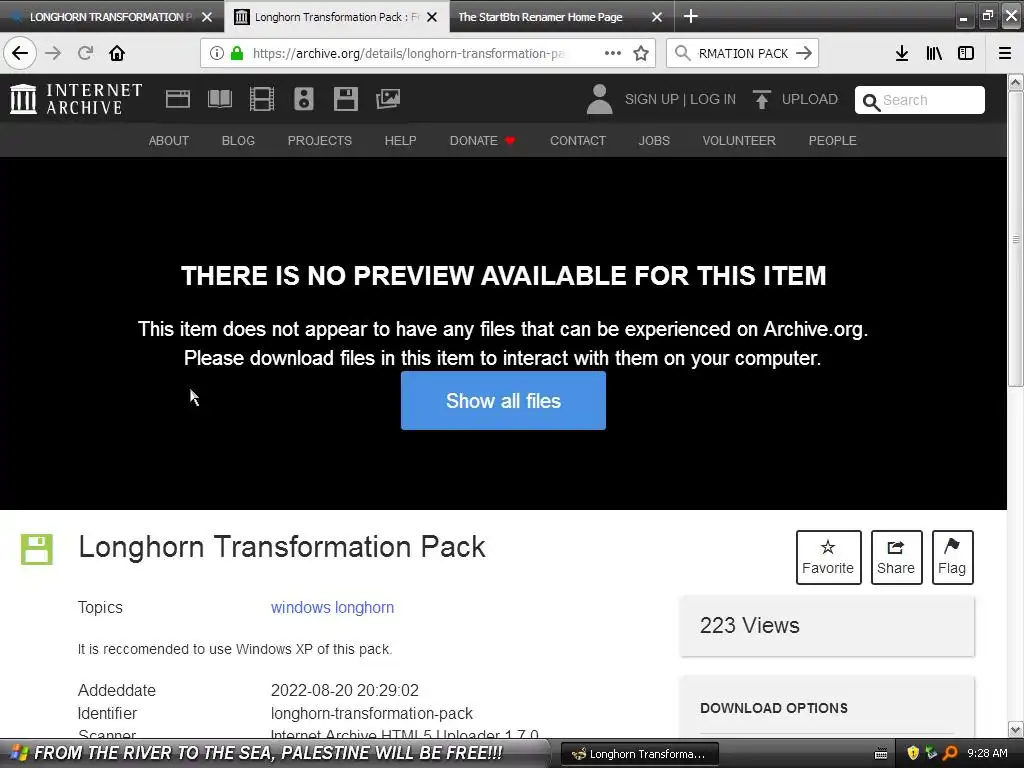Click the Internet Archive search field
This screenshot has height=768, width=1024.
(920, 100)
